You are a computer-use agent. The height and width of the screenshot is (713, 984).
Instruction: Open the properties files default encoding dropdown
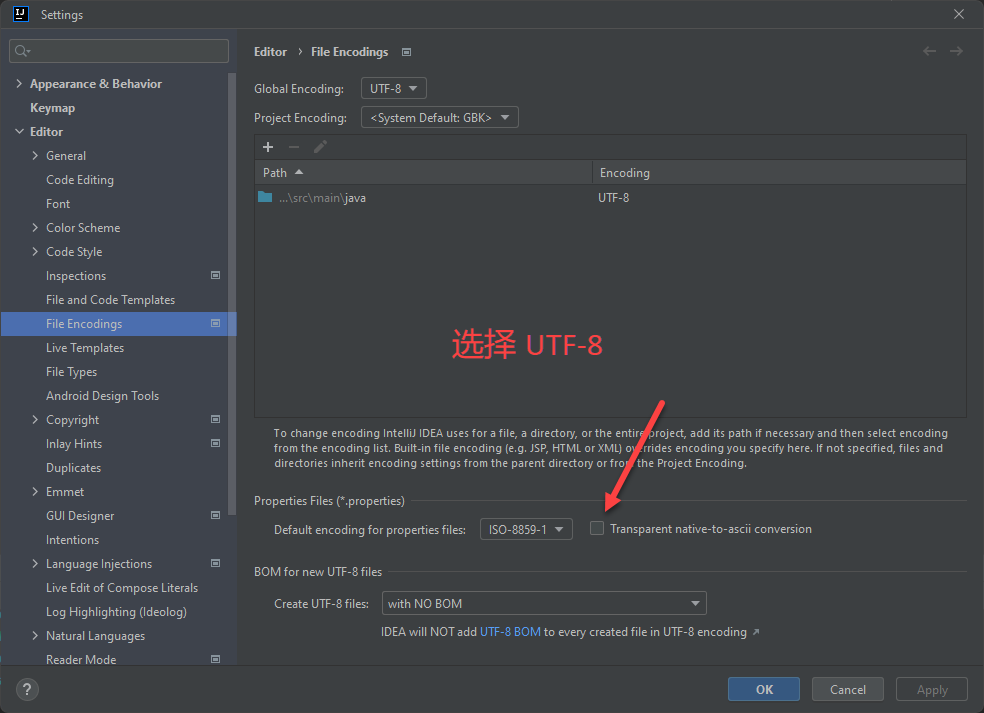click(x=526, y=529)
